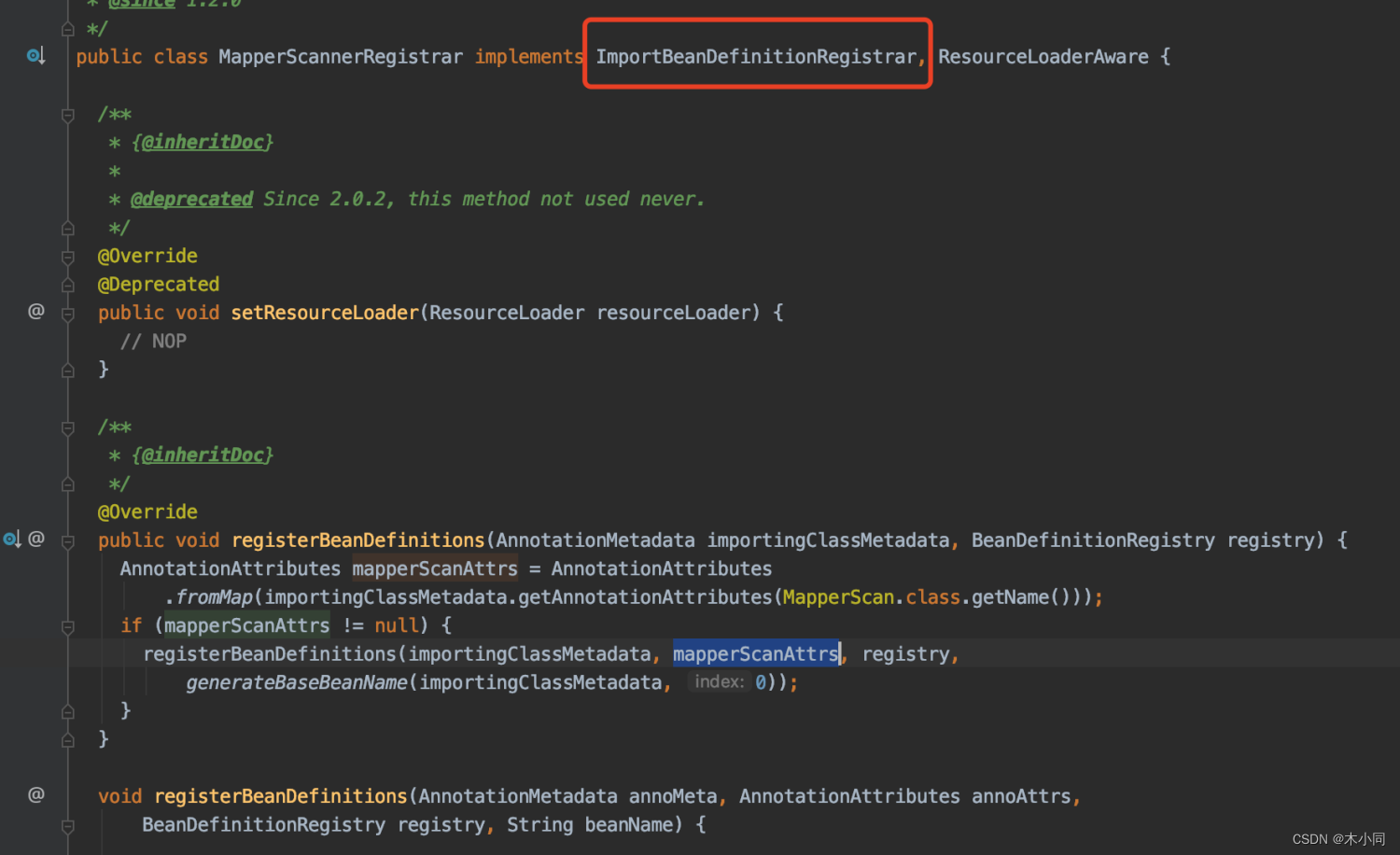The height and width of the screenshot is (855, 1400).
Task: Click MapperScan in MapperScan.class
Action: pos(838,596)
